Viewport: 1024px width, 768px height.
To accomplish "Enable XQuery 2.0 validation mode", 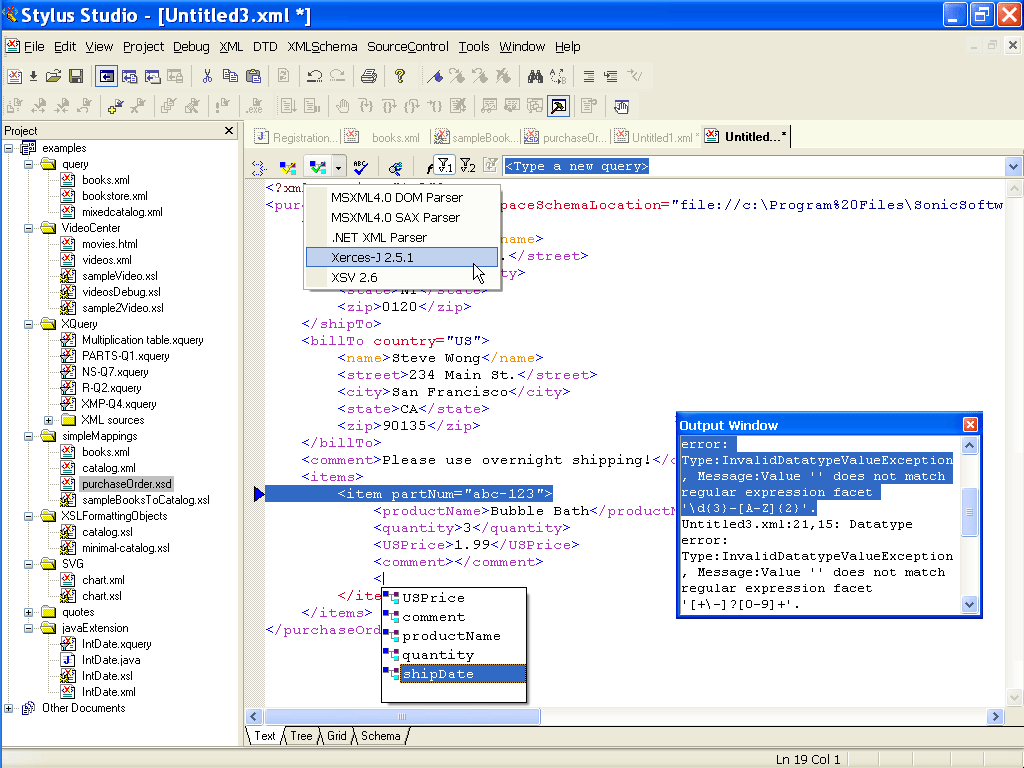I will click(467, 167).
